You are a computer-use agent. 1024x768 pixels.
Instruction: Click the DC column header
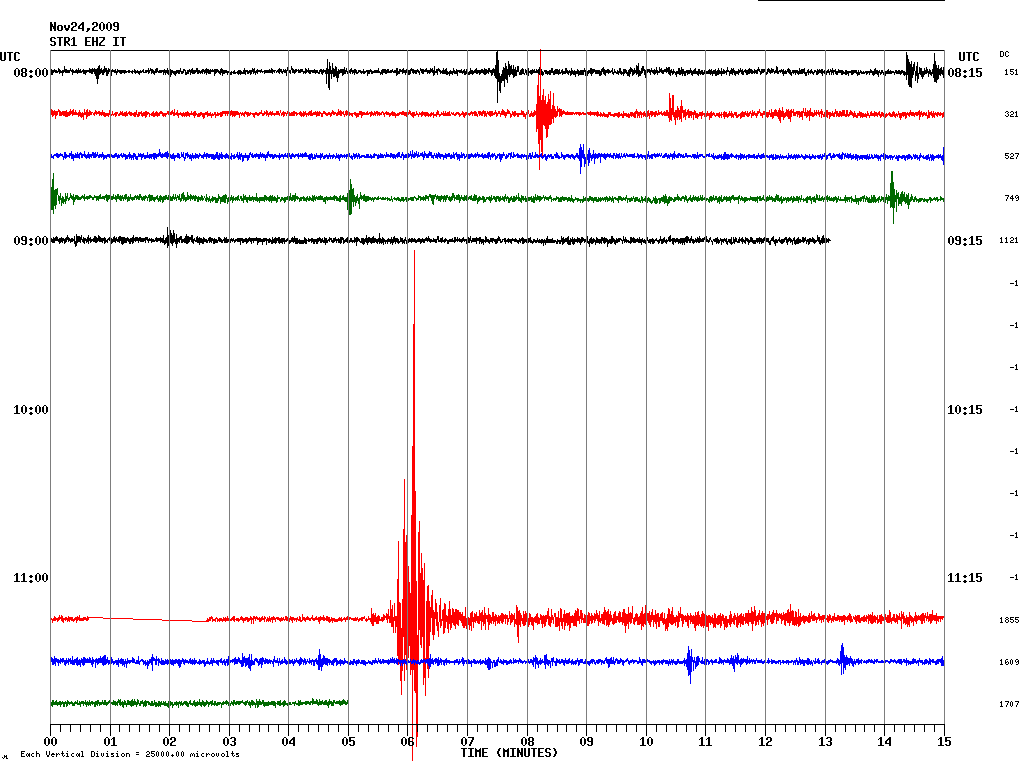click(x=1004, y=54)
